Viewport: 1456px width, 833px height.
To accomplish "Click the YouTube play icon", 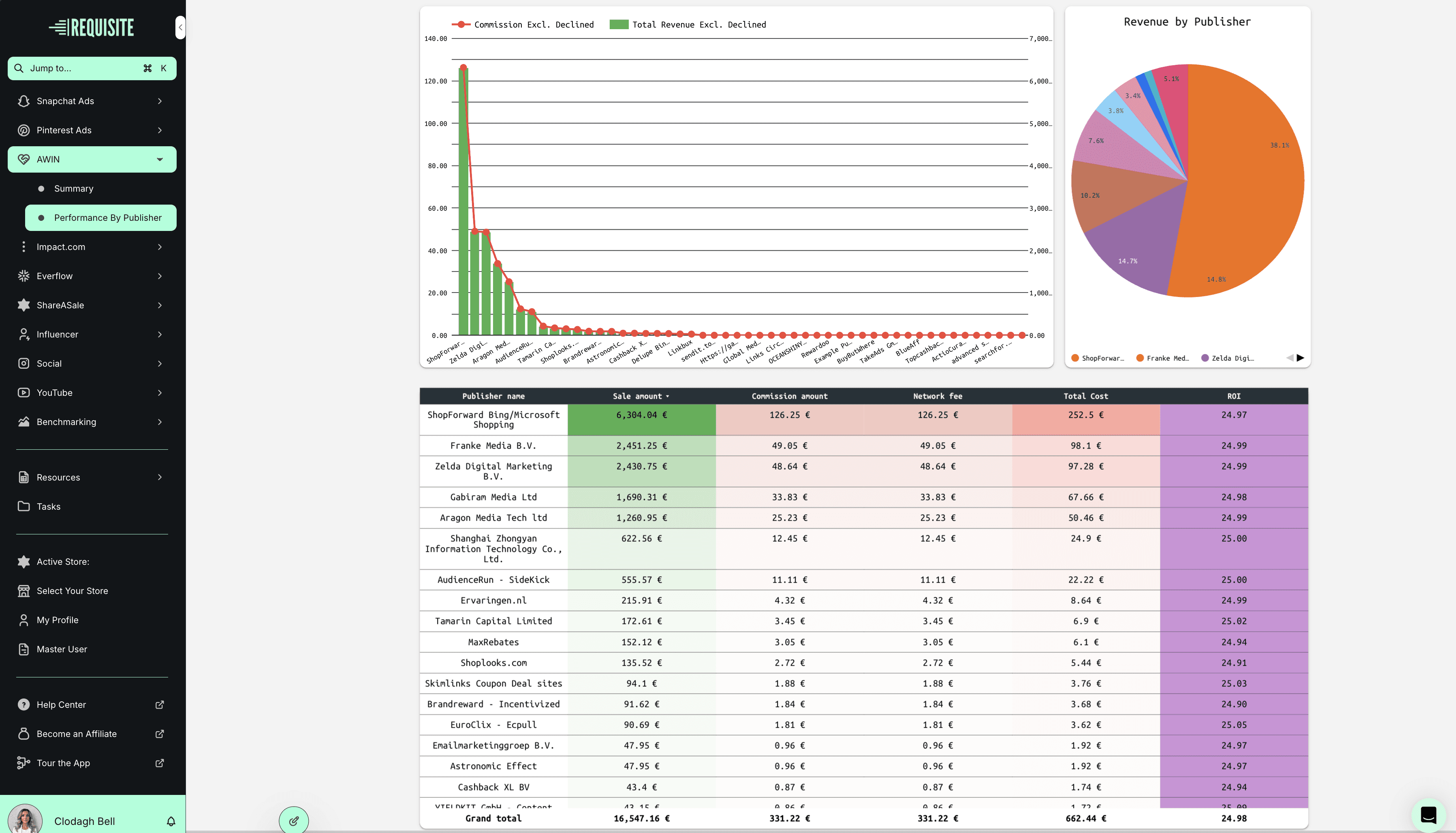I will point(23,393).
